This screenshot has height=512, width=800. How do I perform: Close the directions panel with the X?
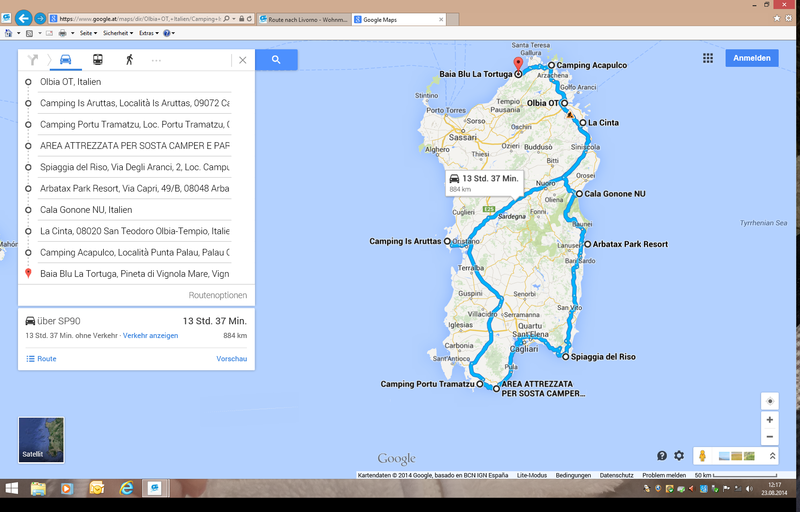(x=242, y=60)
